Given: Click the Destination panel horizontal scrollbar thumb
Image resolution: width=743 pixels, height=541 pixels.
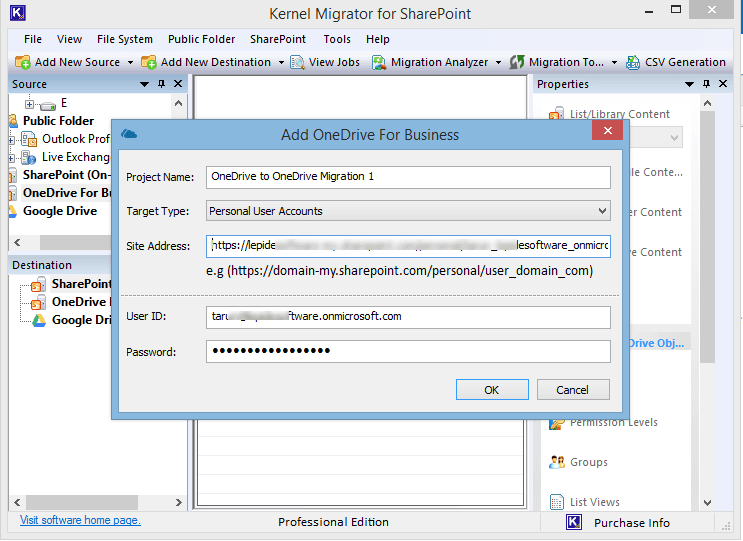Looking at the screenshot, I should pyautogui.click(x=82, y=502).
